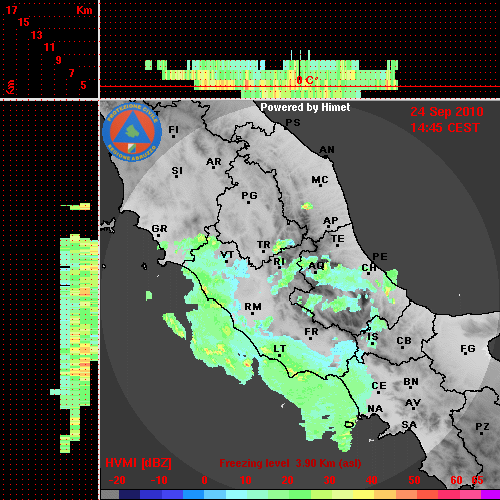Click the 30 value on dBZ scale
The image size is (500, 500).
click(x=329, y=480)
